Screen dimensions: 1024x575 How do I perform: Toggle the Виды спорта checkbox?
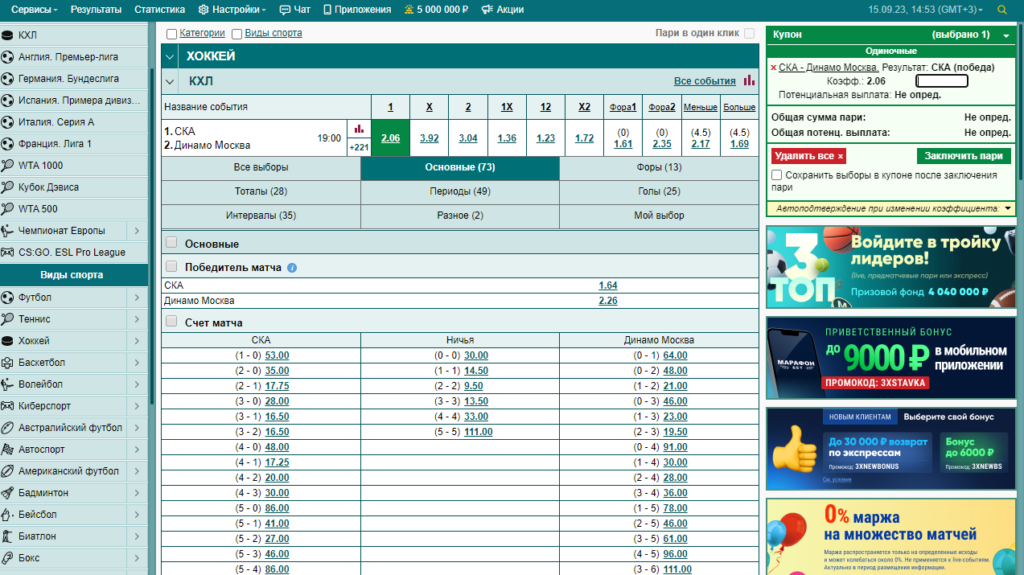pos(236,33)
